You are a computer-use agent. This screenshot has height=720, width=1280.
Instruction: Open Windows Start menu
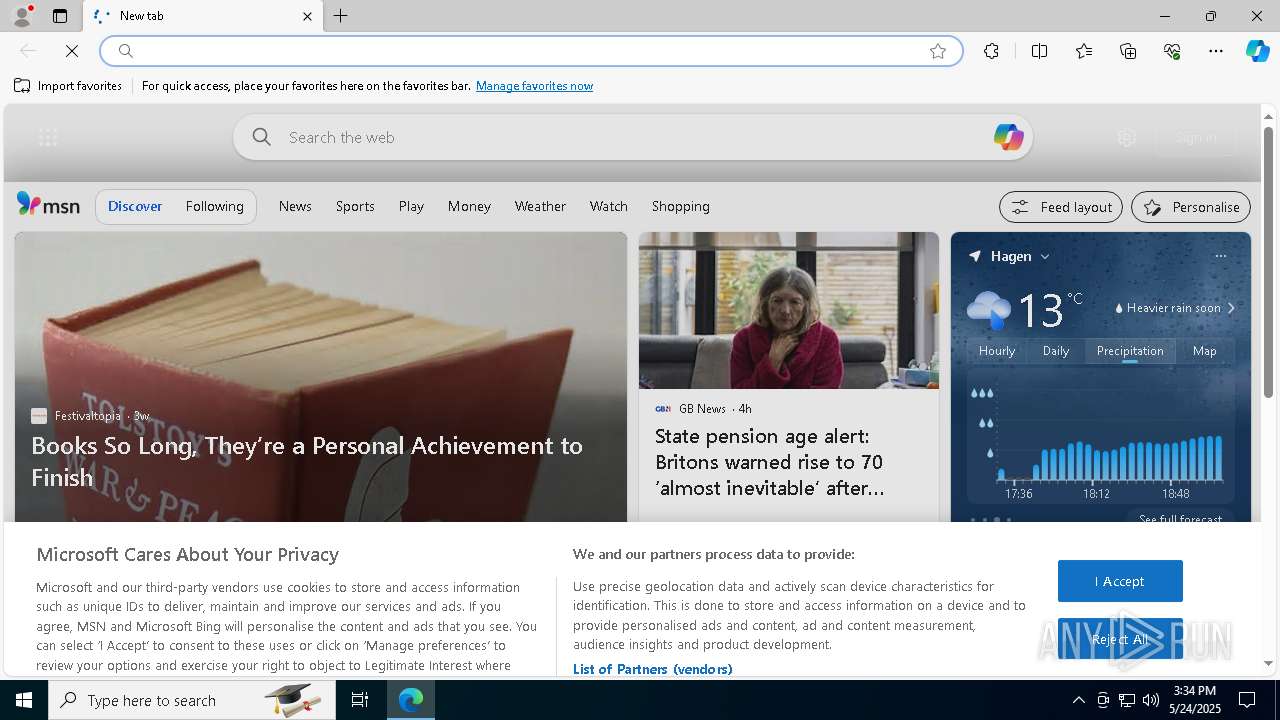(x=24, y=700)
